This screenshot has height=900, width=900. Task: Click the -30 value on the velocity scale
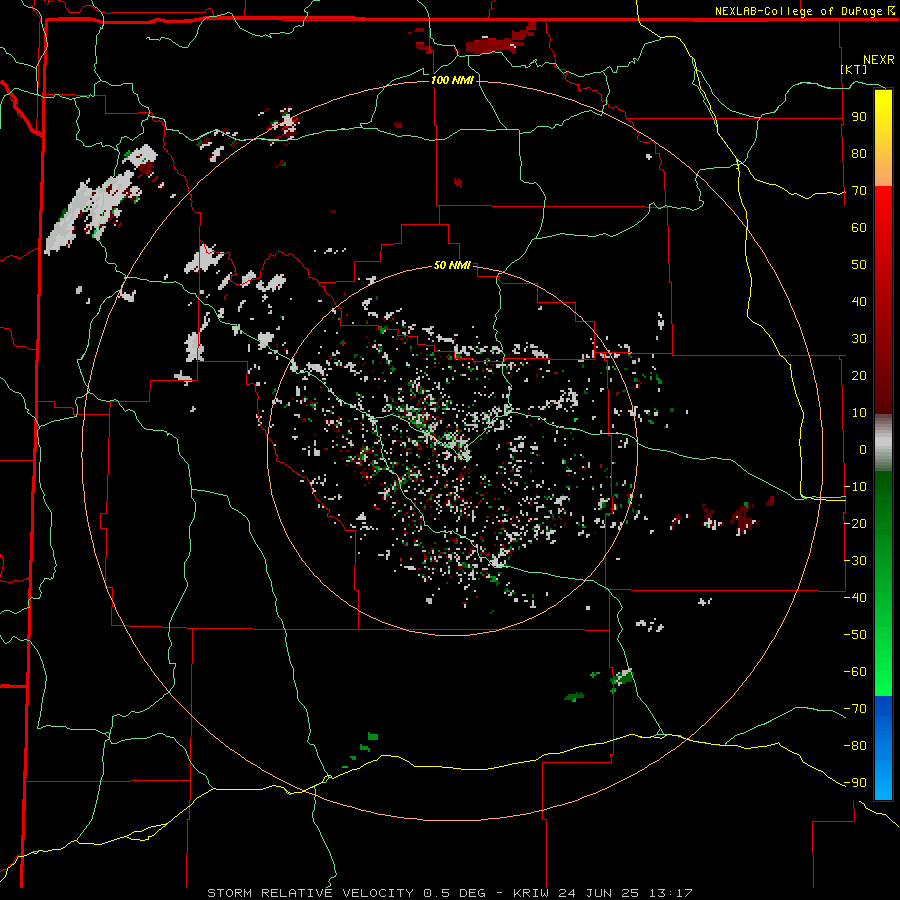[x=855, y=561]
